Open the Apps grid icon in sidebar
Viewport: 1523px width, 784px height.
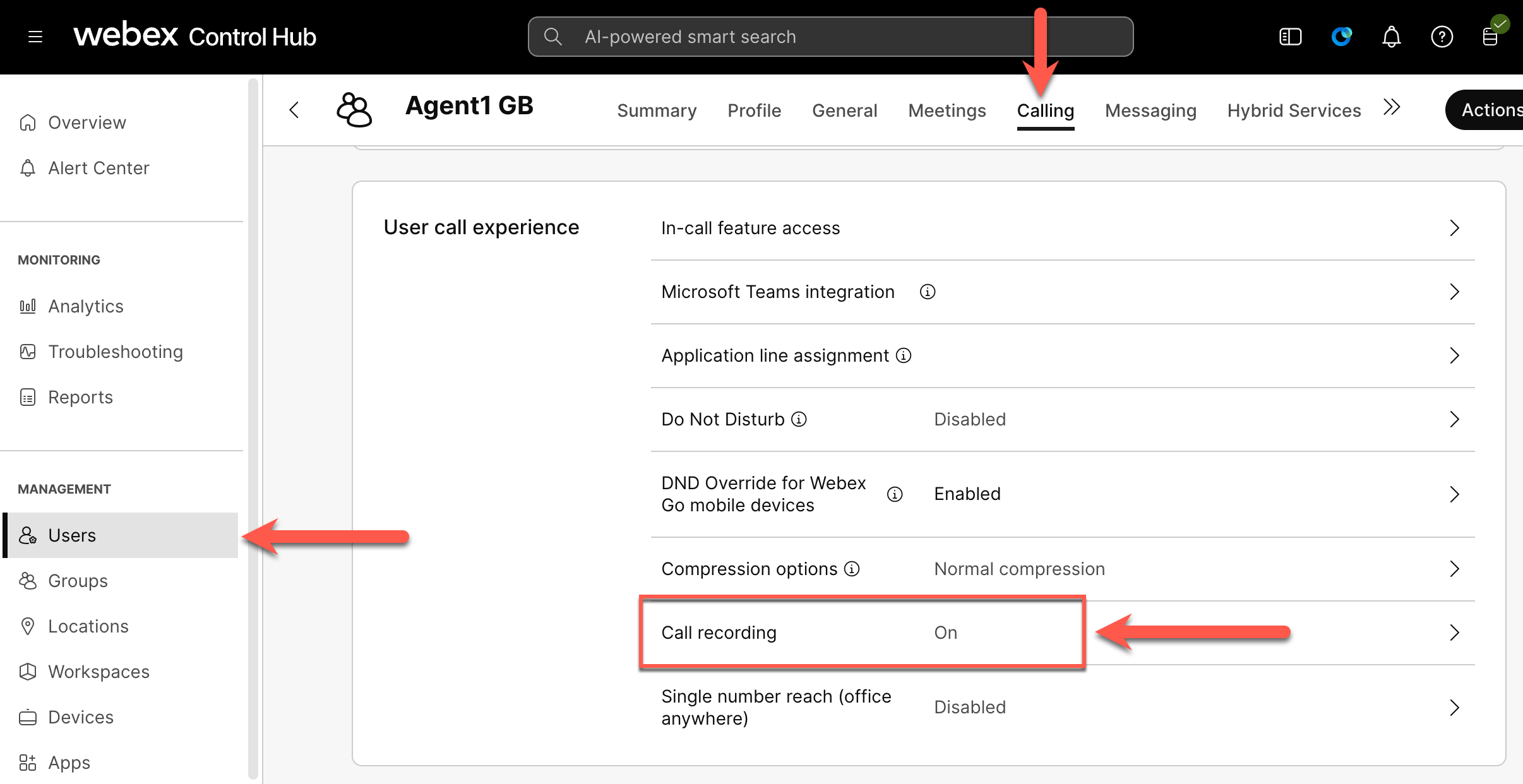pos(28,762)
